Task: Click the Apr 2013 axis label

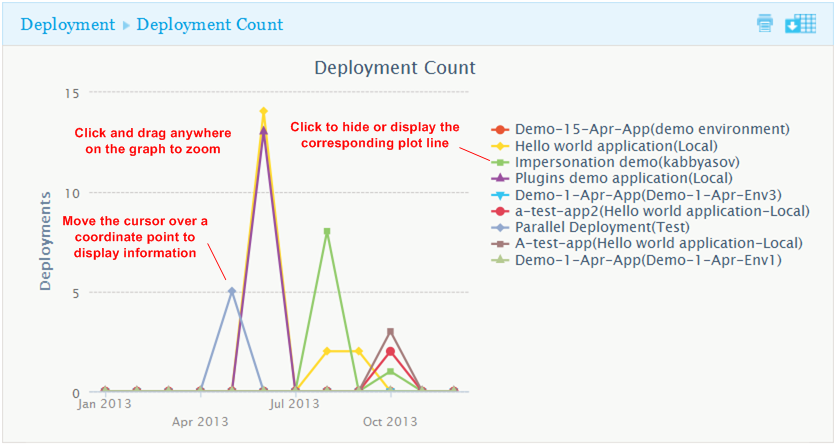Action: coord(200,422)
